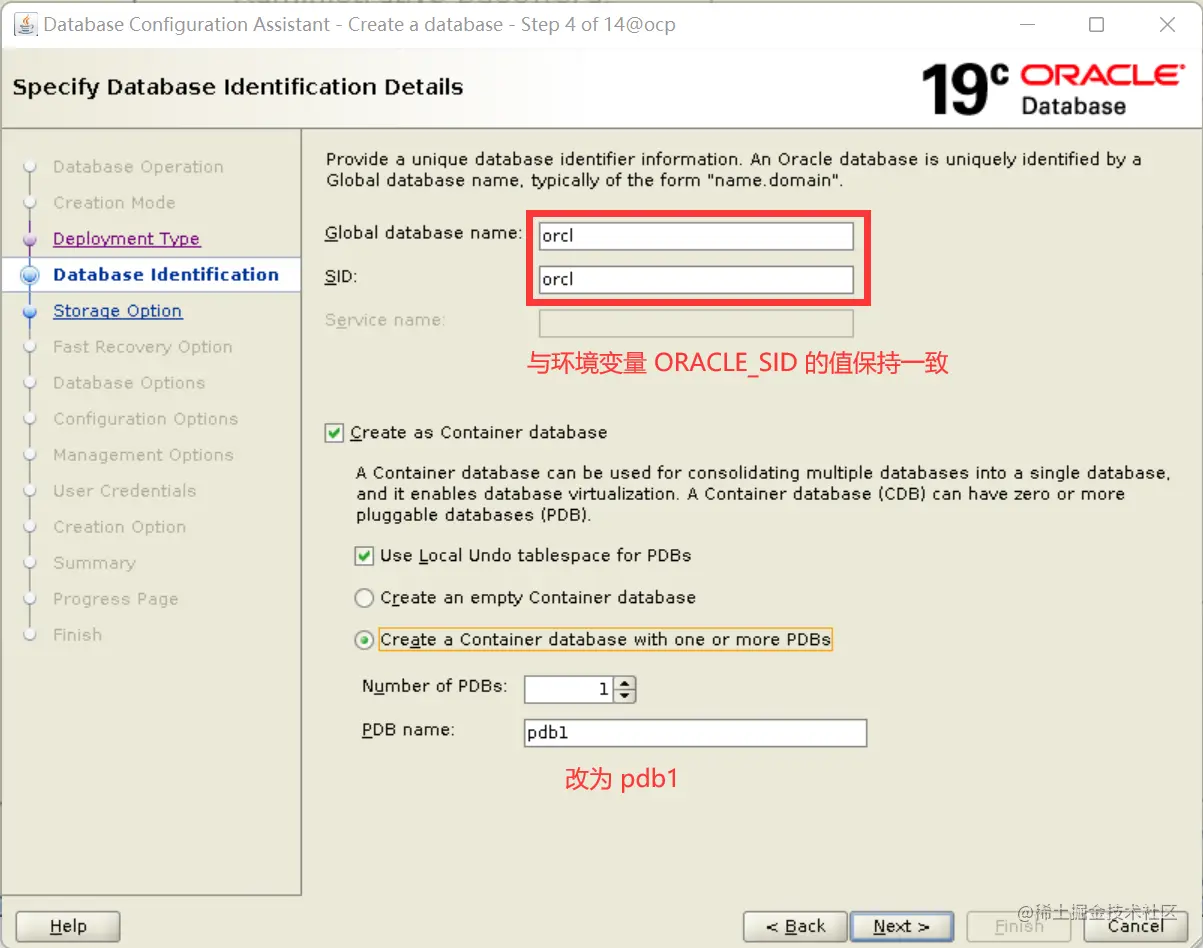The image size is (1203, 948).
Task: Click the Database Identification step bullet icon
Action: pos(30,275)
